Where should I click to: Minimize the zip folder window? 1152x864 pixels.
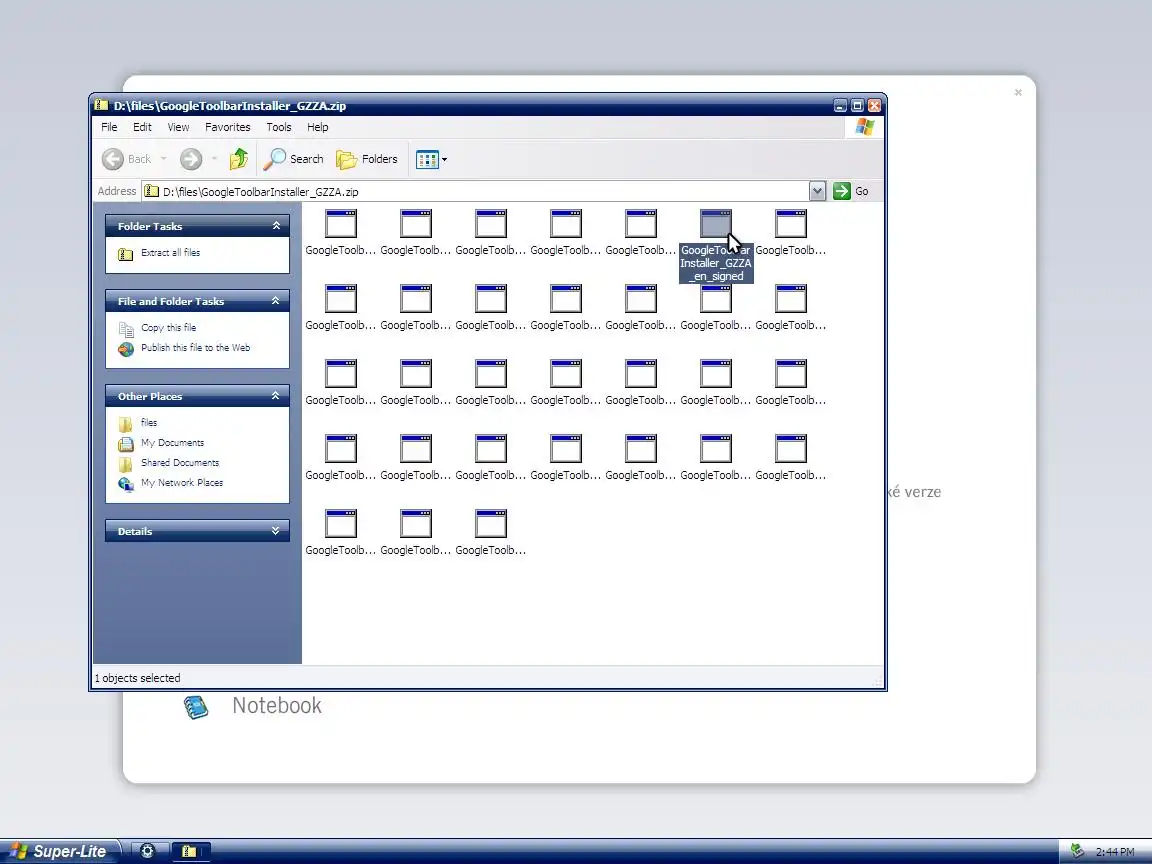(840, 106)
